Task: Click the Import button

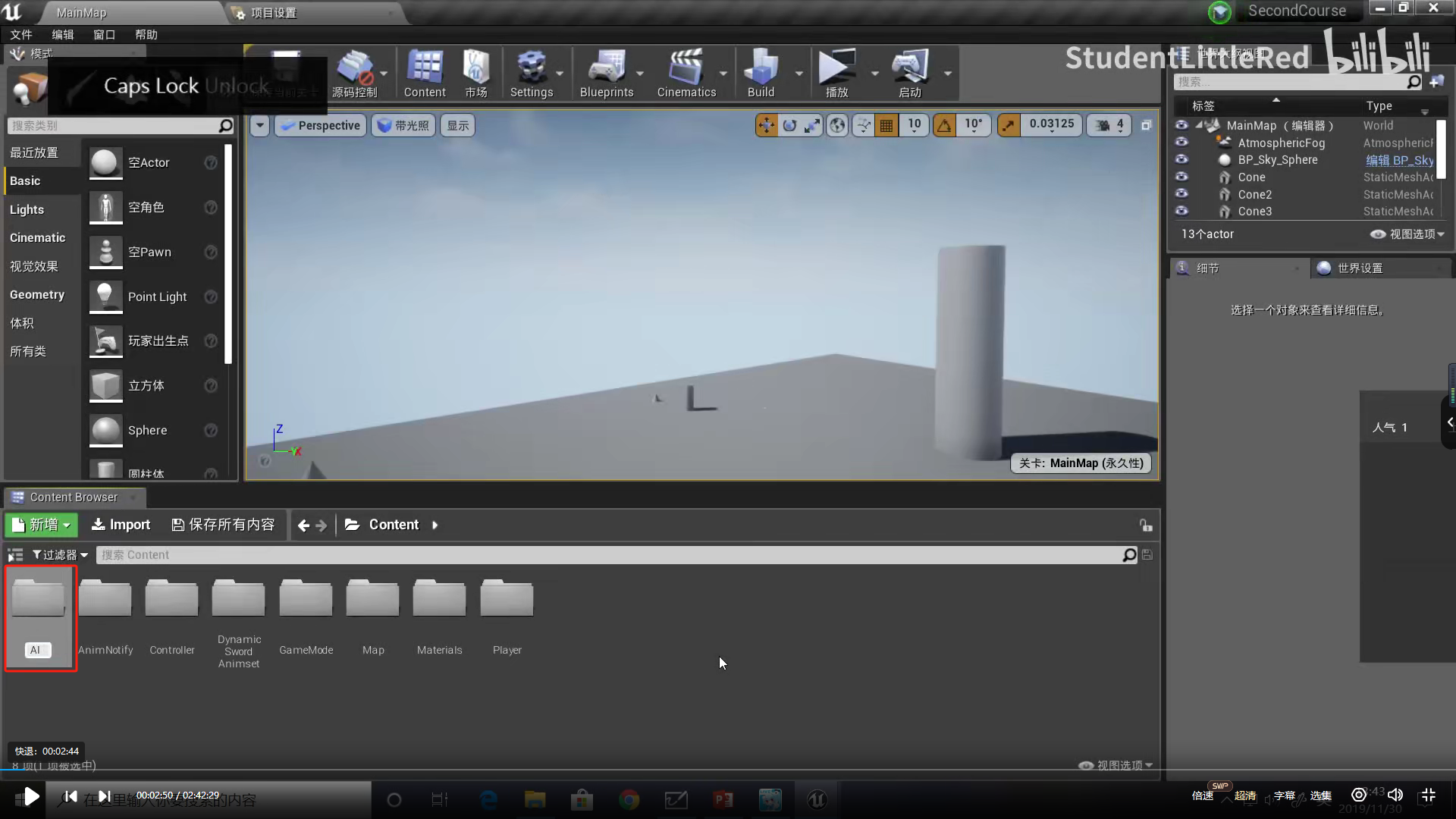Action: click(x=121, y=525)
